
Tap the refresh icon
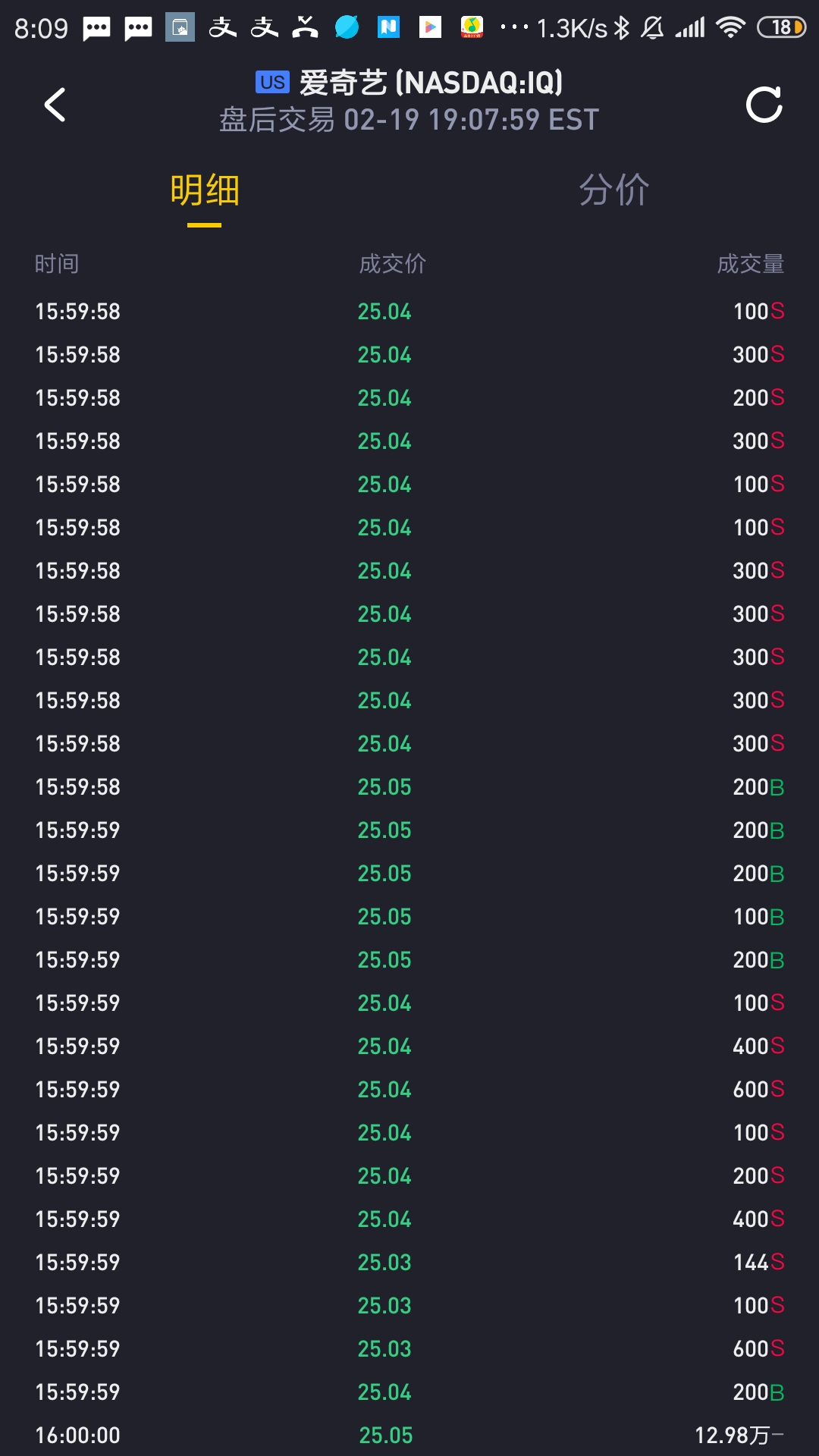pyautogui.click(x=764, y=105)
